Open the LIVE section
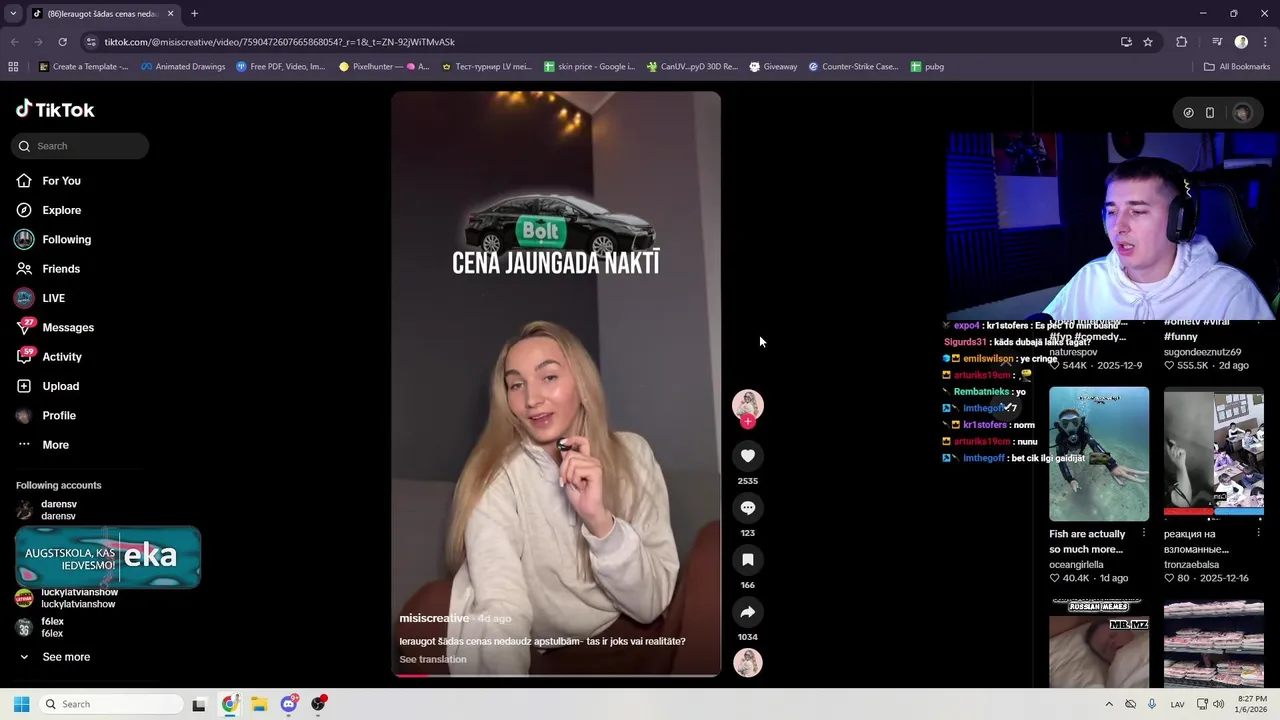Image resolution: width=1280 pixels, height=720 pixels. coord(40,298)
